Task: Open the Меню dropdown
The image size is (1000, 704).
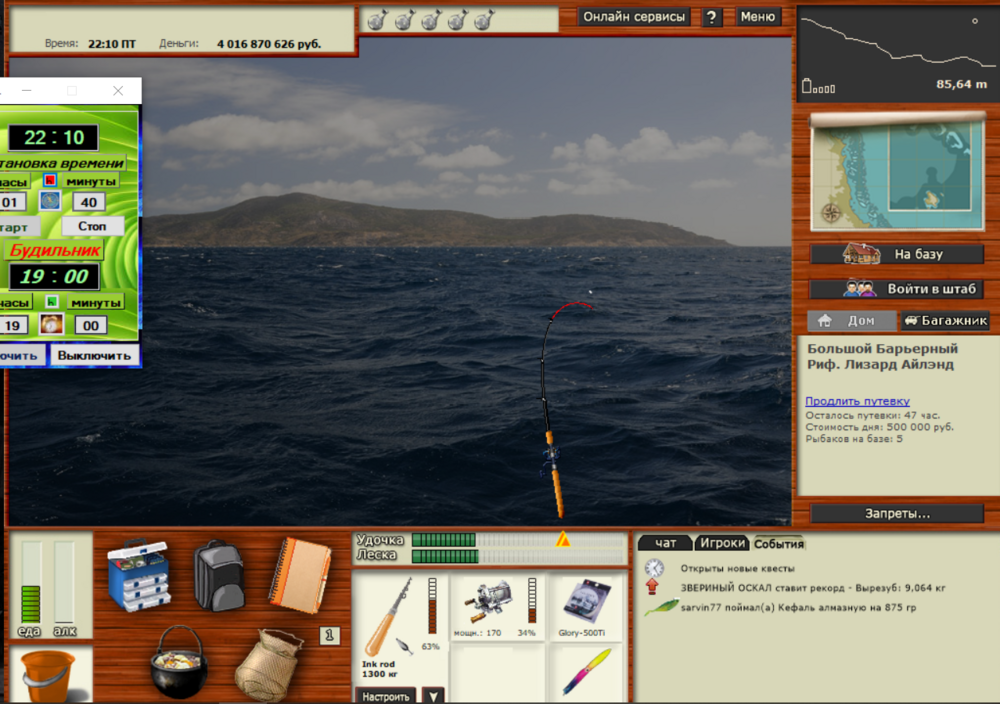Action: (757, 17)
